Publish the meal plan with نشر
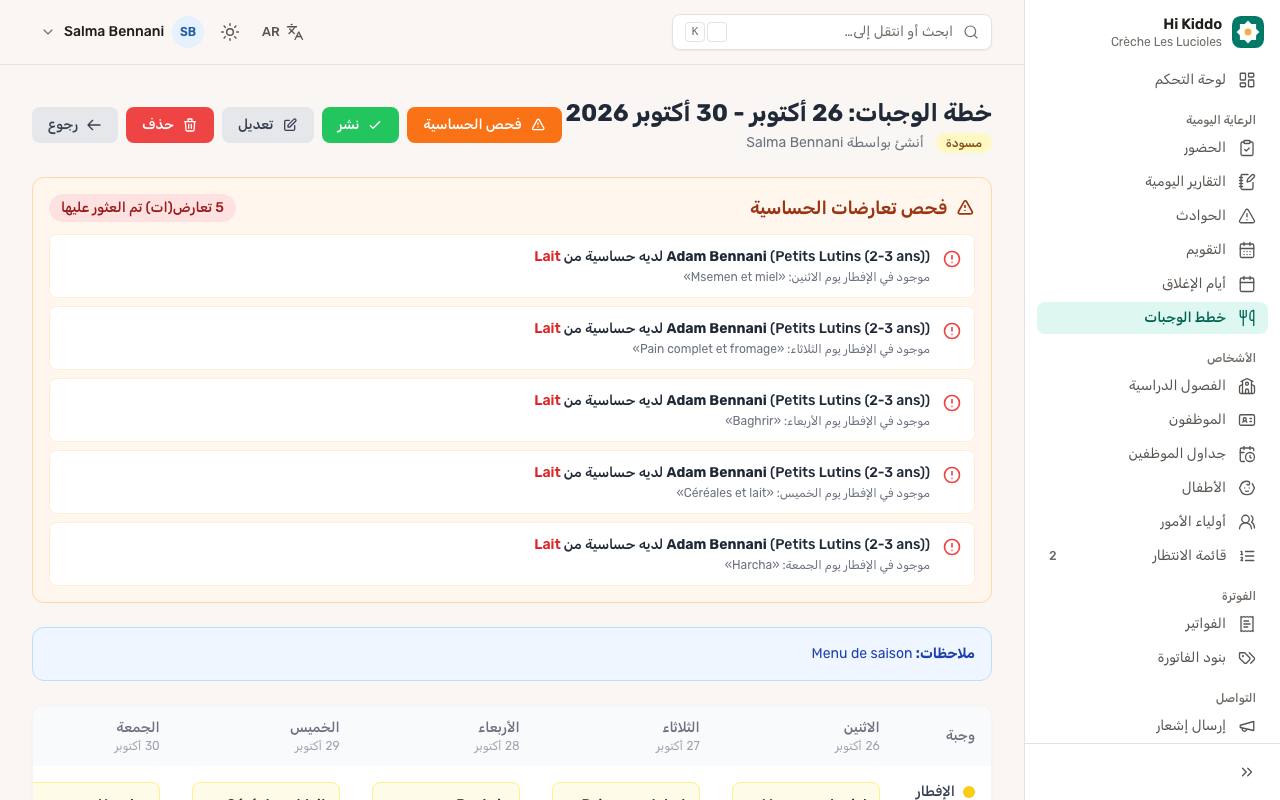 tap(360, 125)
